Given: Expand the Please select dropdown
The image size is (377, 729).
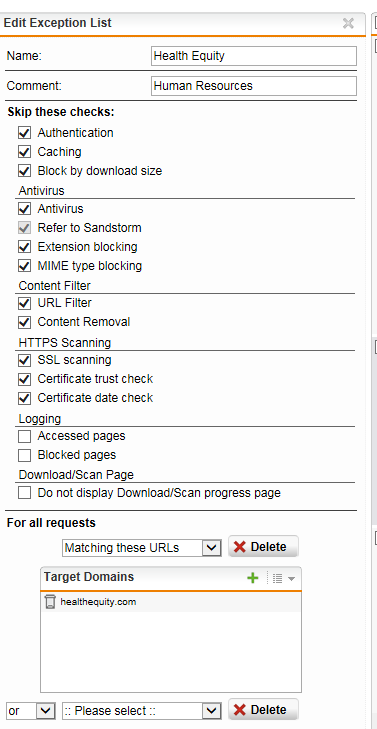Looking at the screenshot, I should [x=141, y=710].
